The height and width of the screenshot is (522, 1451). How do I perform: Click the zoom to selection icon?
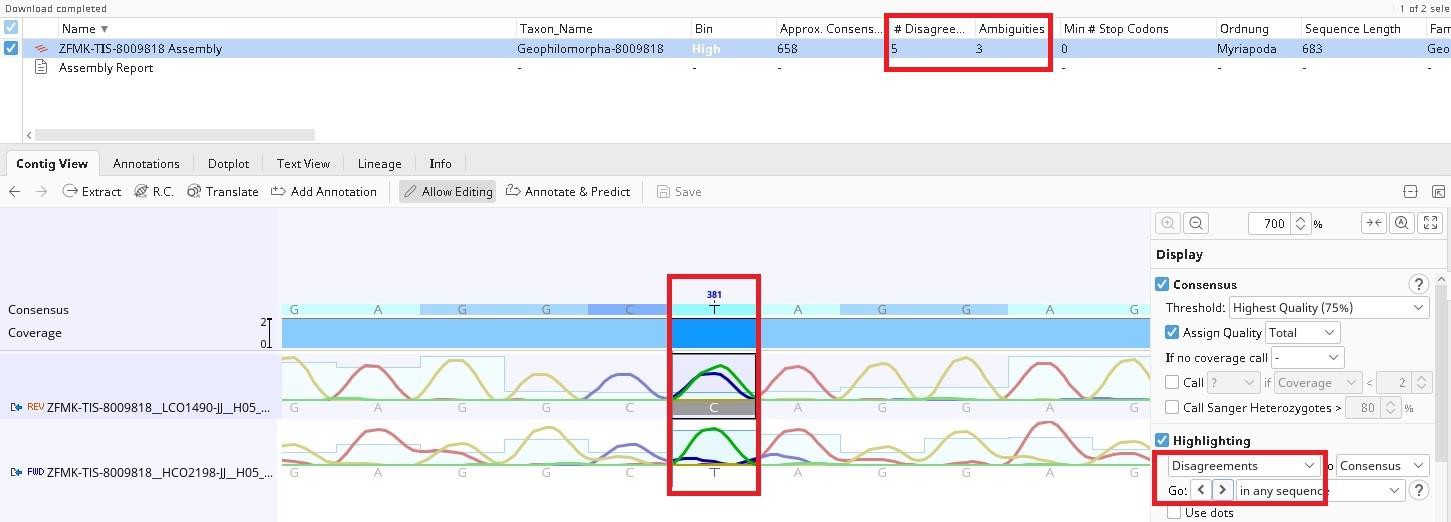(1402, 224)
